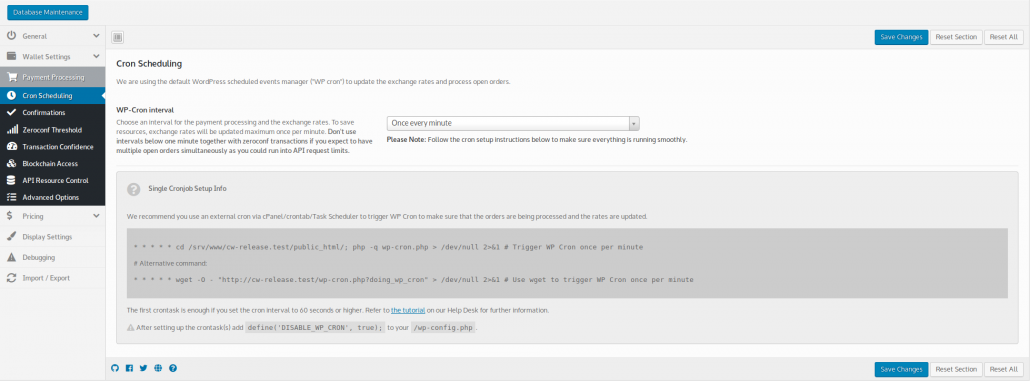This screenshot has width=1030, height=381.
Task: Click the Zeroconf Threshold signal bars icon
Action: pos(11,129)
